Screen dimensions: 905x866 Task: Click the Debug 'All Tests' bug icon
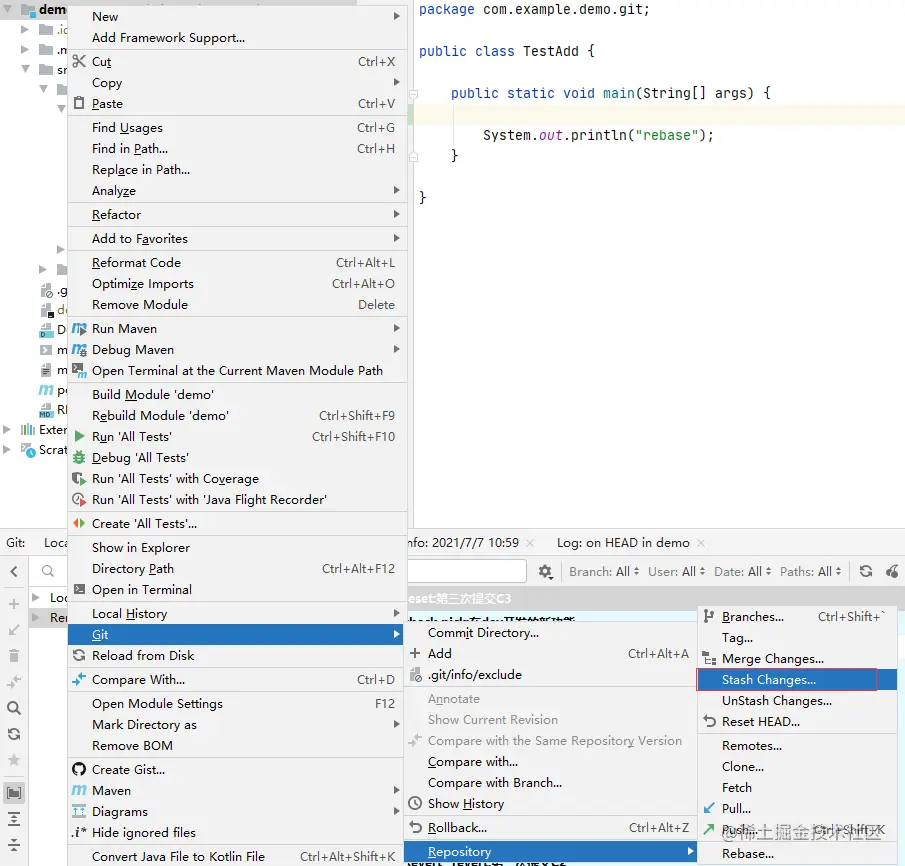79,457
